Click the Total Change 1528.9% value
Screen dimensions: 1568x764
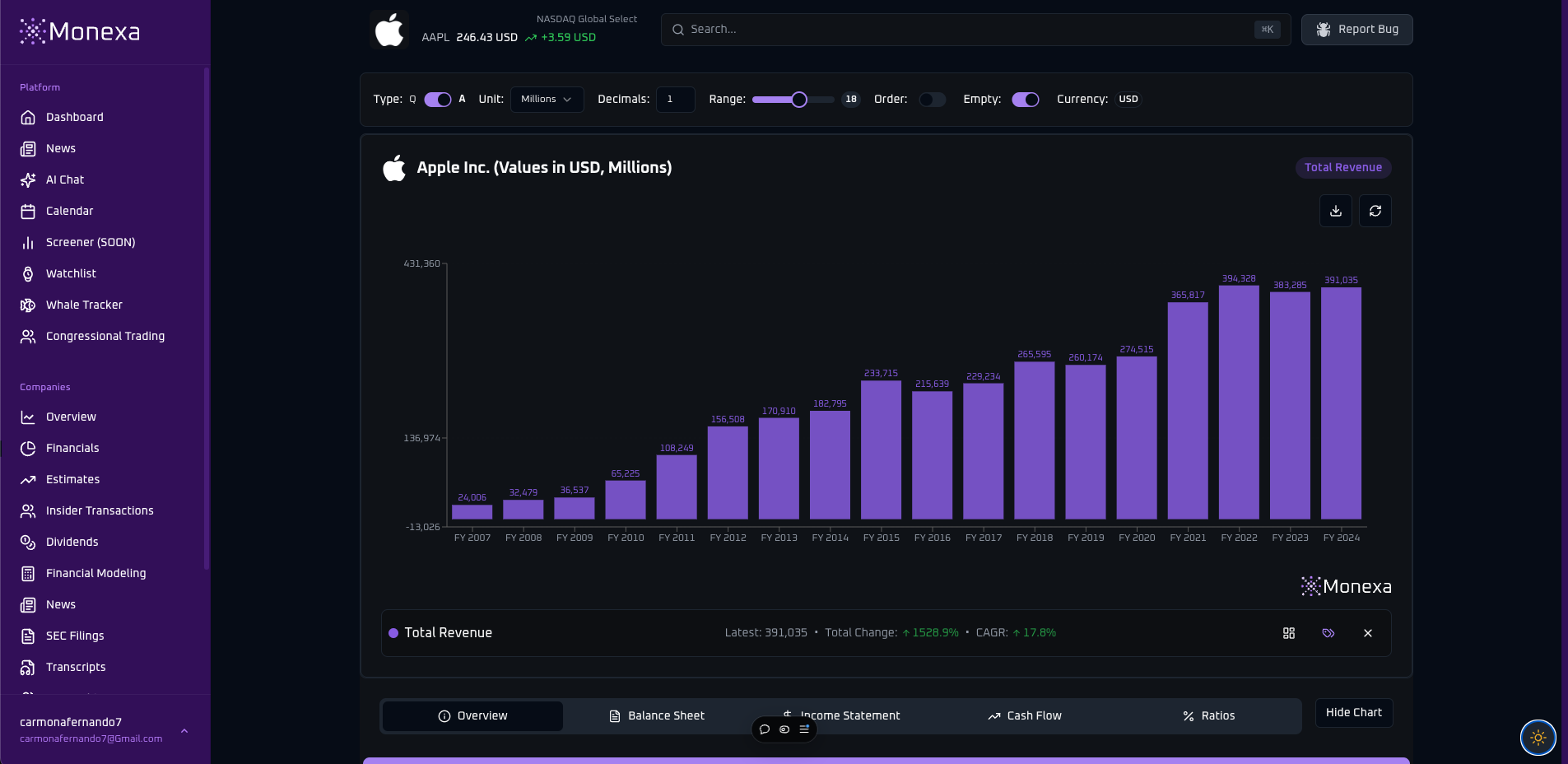tap(931, 633)
